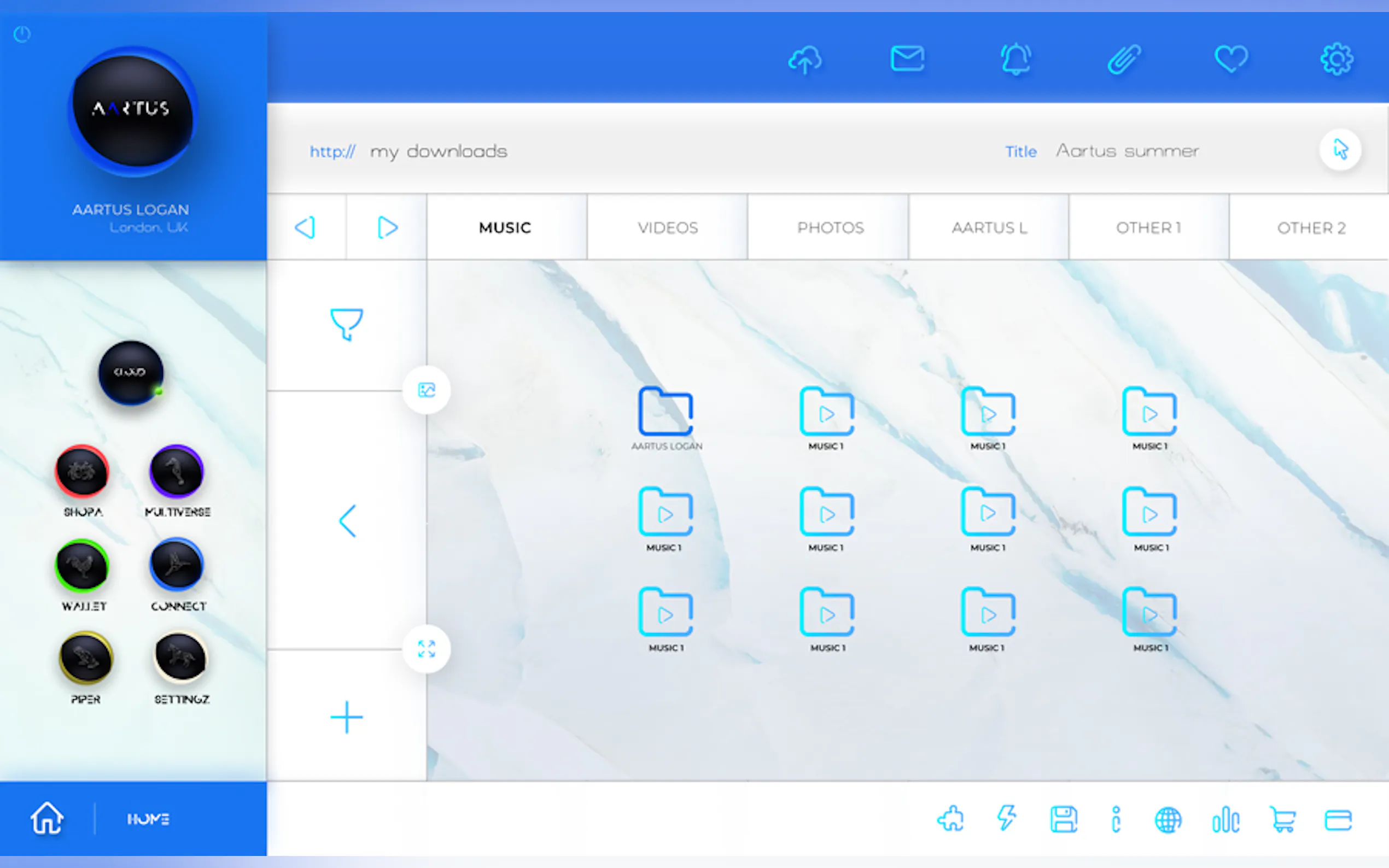Open favorites heart icon
The height and width of the screenshot is (868, 1389).
click(x=1230, y=58)
